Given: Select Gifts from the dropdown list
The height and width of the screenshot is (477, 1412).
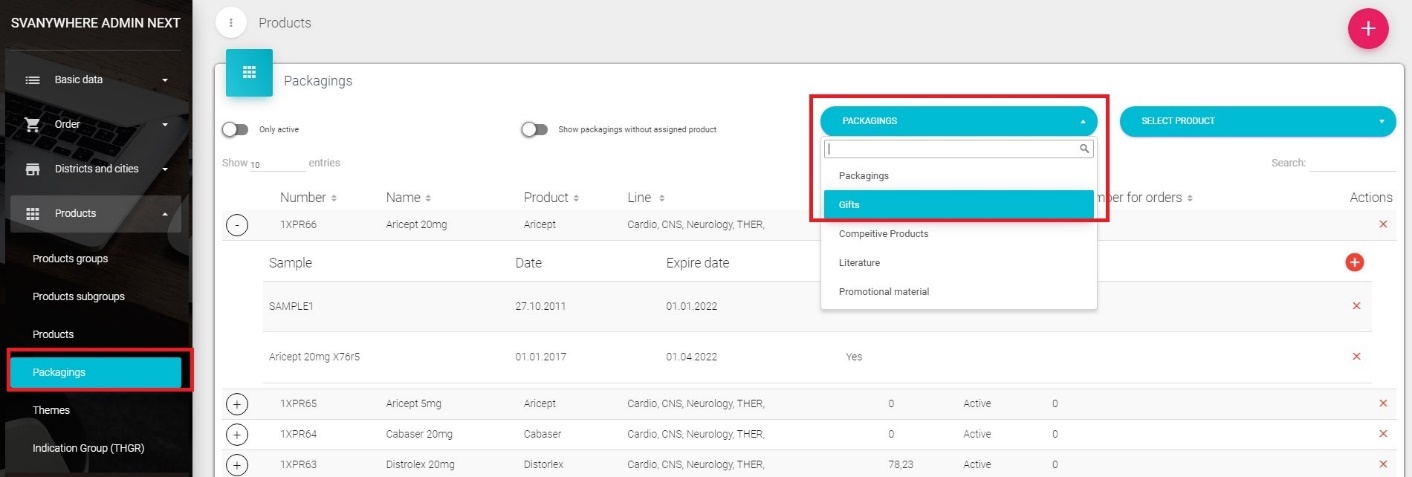Looking at the screenshot, I should [958, 204].
